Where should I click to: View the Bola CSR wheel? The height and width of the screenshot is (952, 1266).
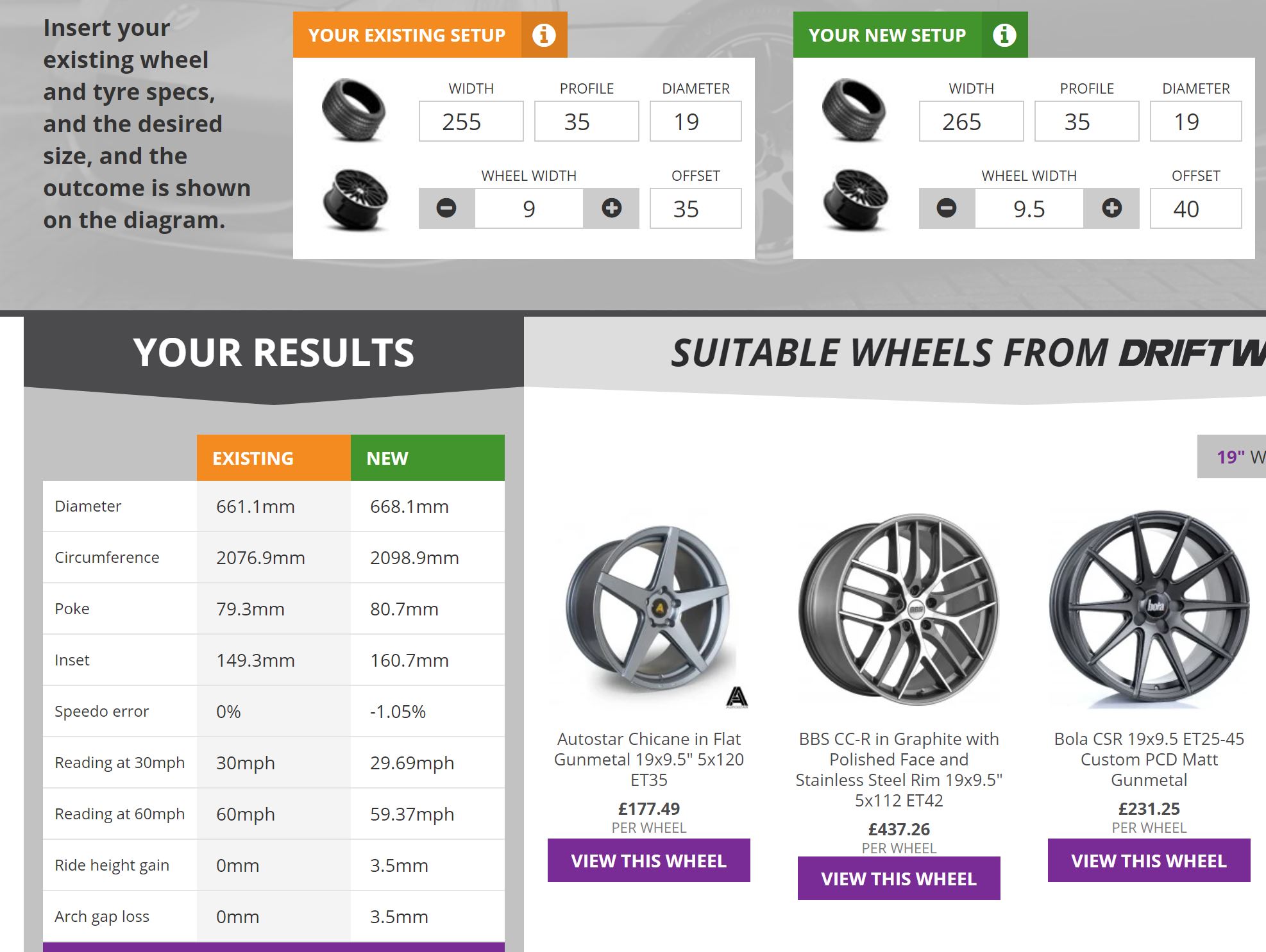point(1149,861)
